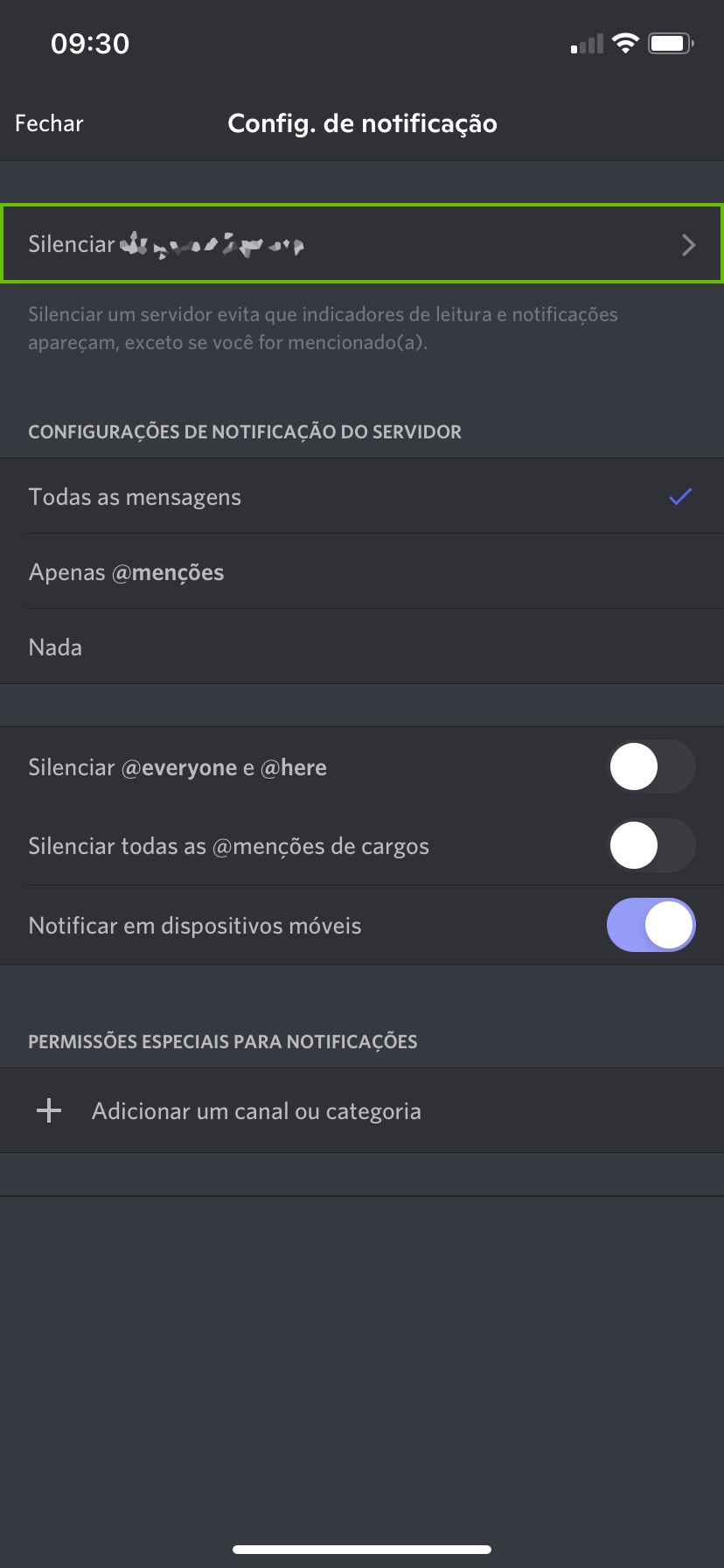Select the Nada notification option
This screenshot has width=724, height=1568.
tap(55, 647)
